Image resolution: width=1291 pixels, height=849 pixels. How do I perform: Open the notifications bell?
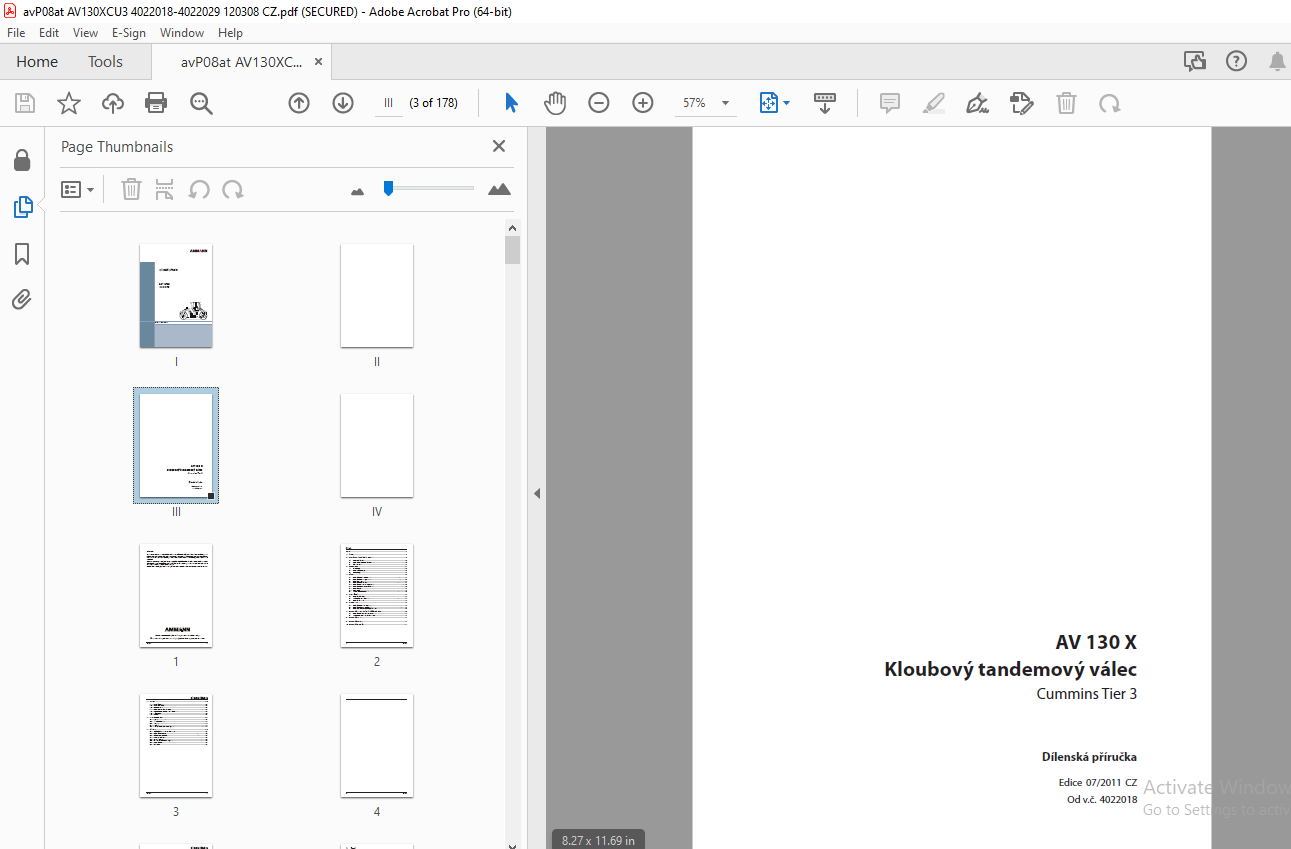click(x=1277, y=62)
